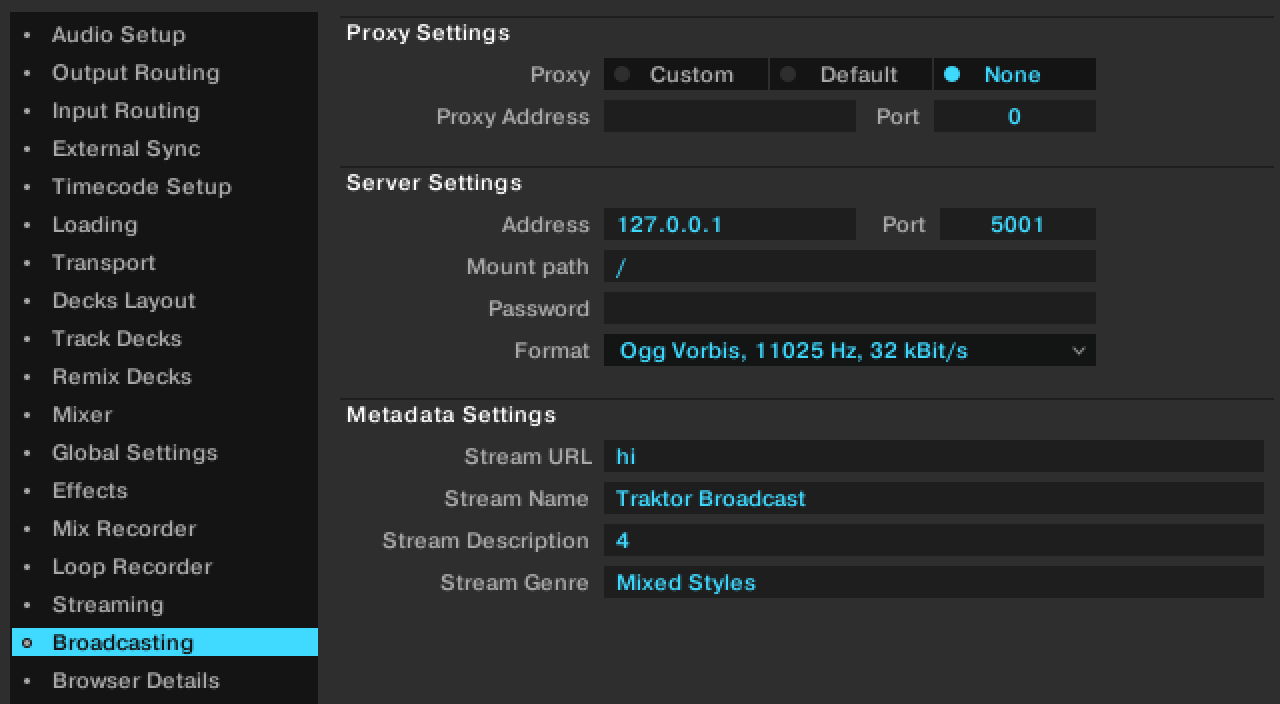This screenshot has height=704, width=1280.
Task: Click the Mount path field
Action: pos(850,267)
